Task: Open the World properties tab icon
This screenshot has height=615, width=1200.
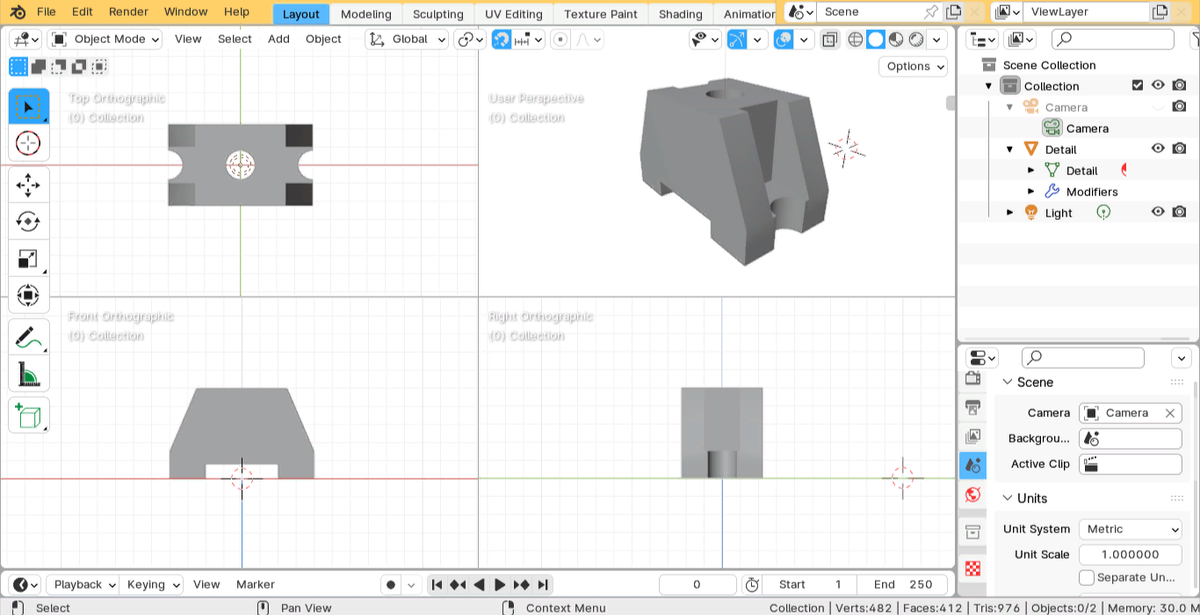Action: pyautogui.click(x=973, y=495)
